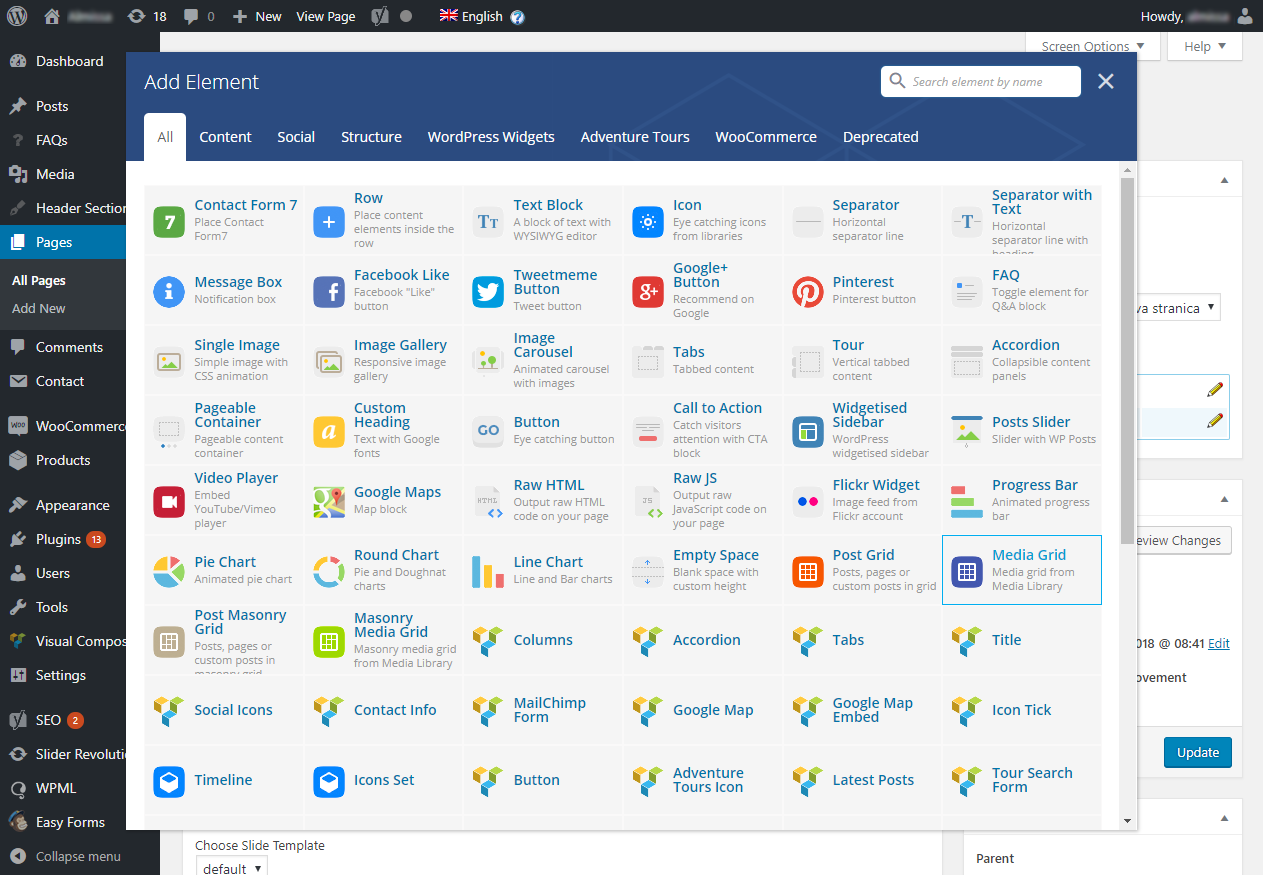Pick the Tweetmeme Button Twitter icon
Image resolution: width=1263 pixels, height=875 pixels.
click(x=488, y=291)
